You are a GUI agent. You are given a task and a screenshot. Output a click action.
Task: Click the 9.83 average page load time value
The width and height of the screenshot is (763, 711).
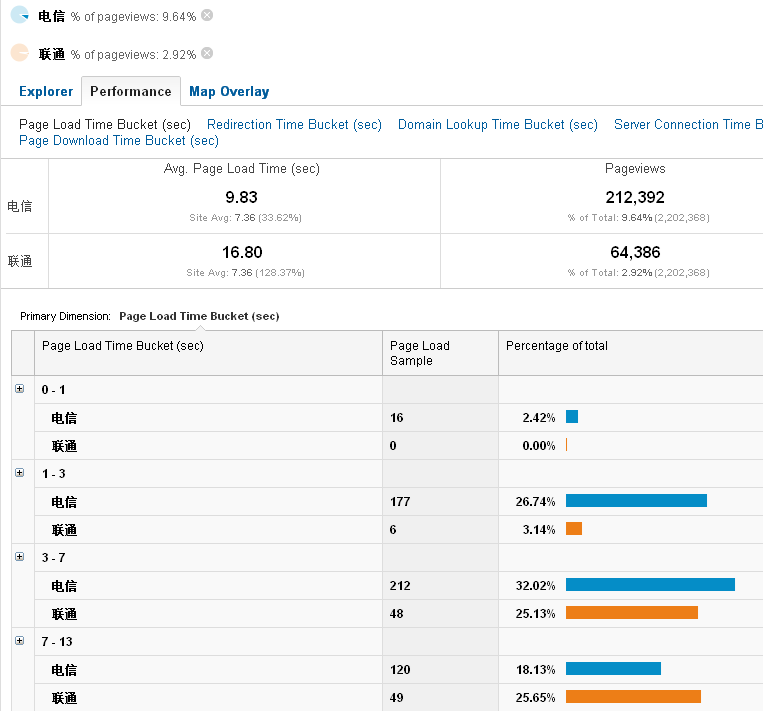[x=241, y=197]
